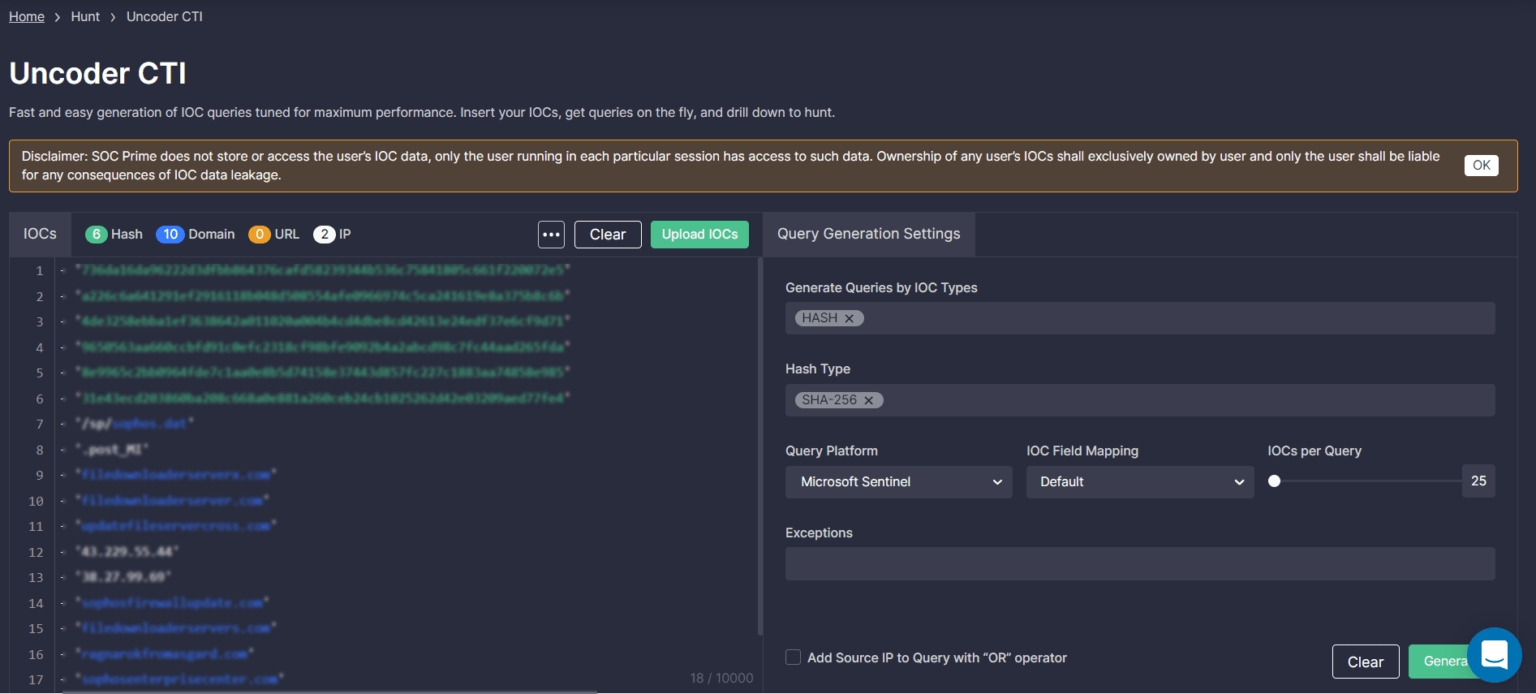Screen dimensions: 1536x694
Task: Select the IP count badge
Action: (322, 233)
